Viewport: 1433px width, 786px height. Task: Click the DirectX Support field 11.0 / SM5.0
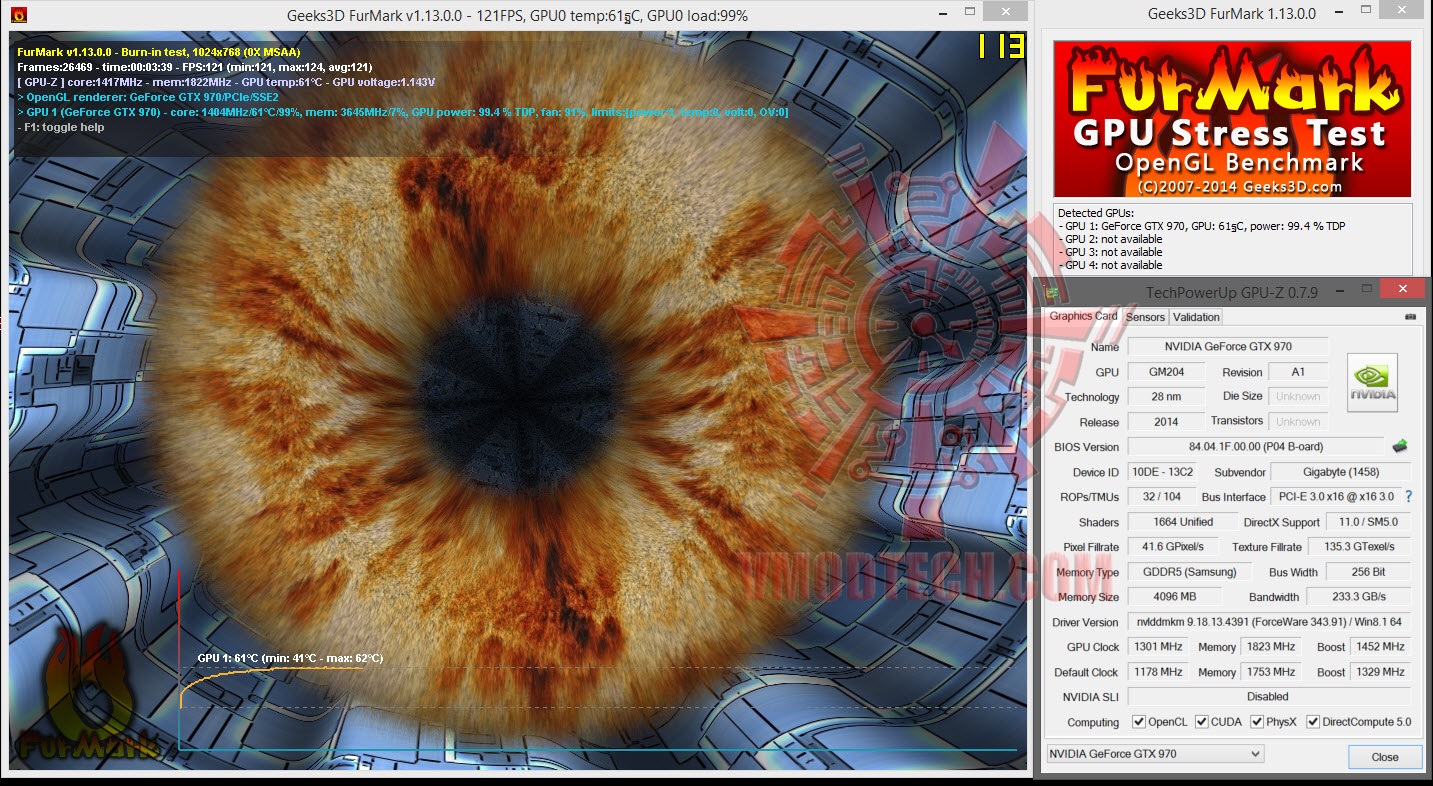tap(1368, 522)
